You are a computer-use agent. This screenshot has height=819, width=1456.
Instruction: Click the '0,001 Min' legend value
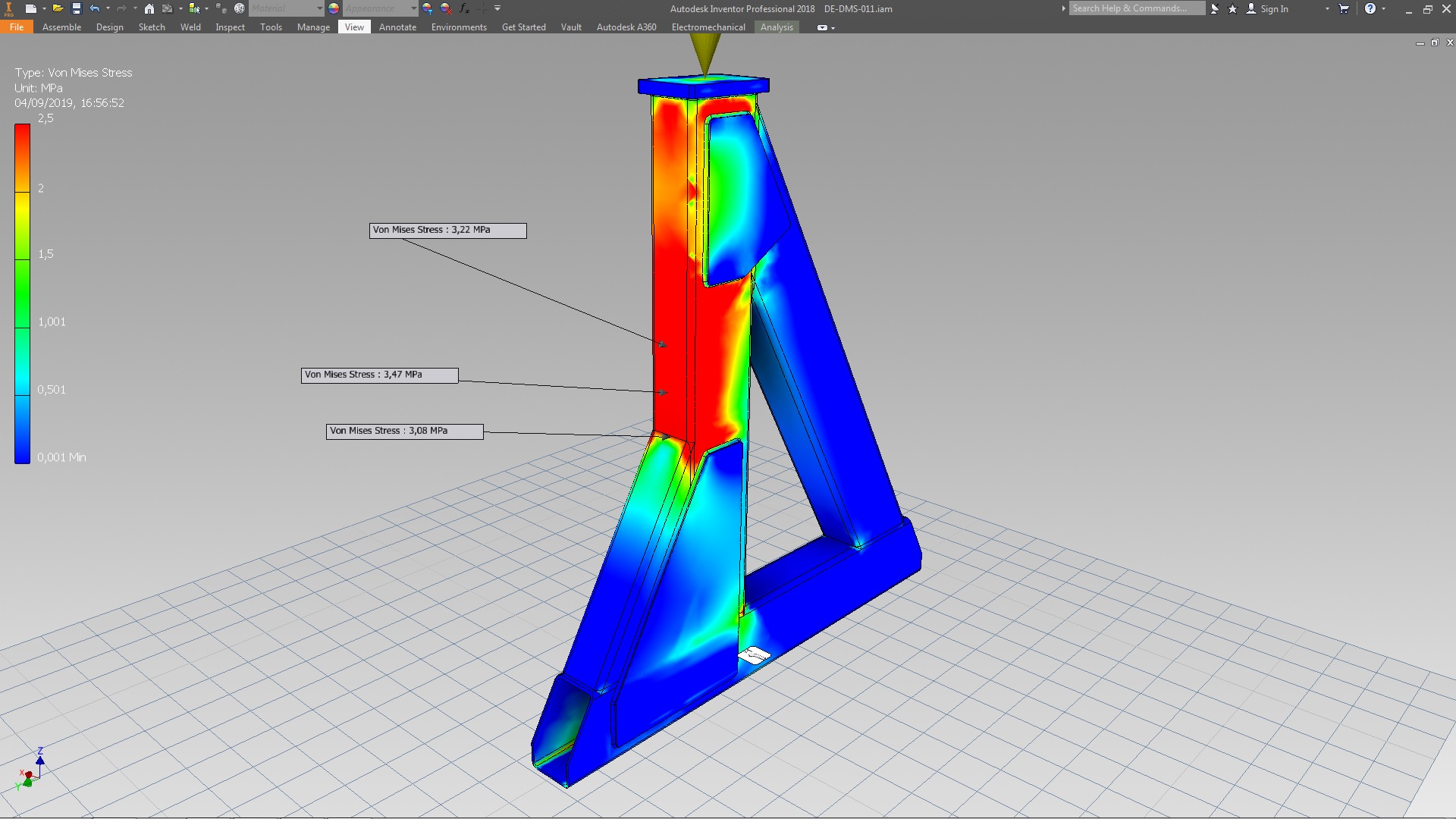[x=61, y=457]
